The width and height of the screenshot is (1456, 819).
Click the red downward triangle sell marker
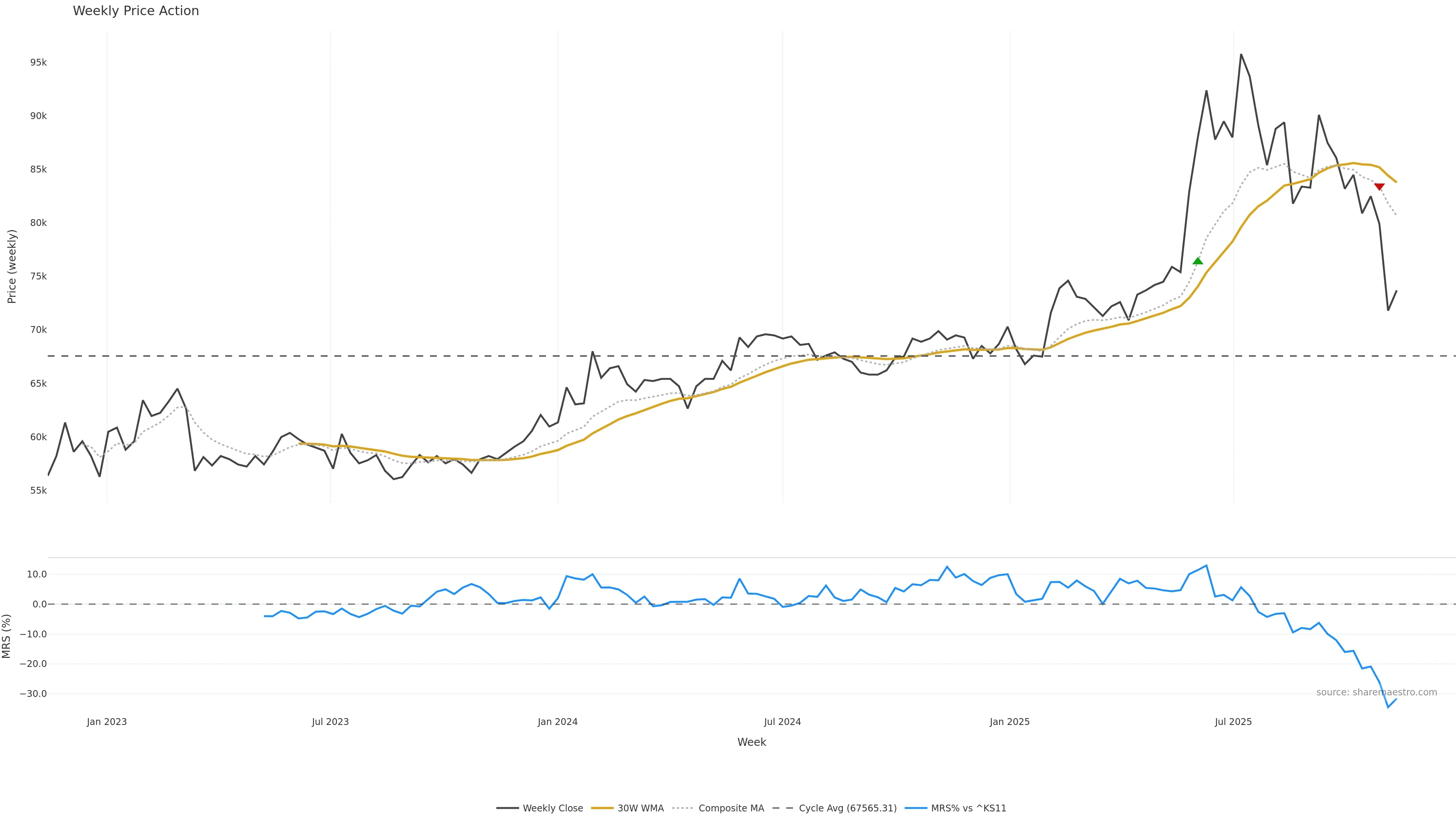pos(1379,187)
